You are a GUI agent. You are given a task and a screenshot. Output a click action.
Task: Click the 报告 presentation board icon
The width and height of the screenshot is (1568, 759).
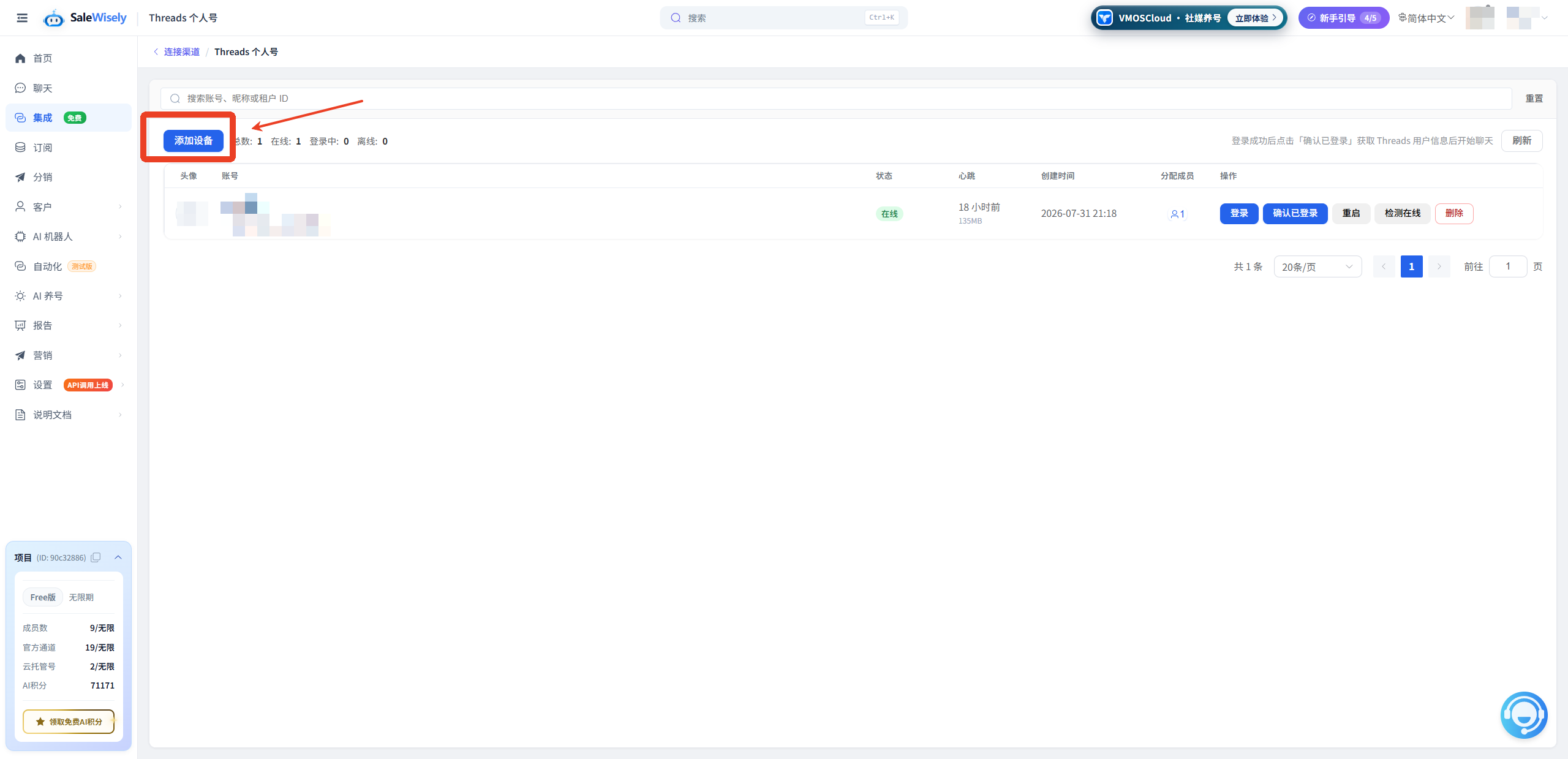[x=20, y=325]
